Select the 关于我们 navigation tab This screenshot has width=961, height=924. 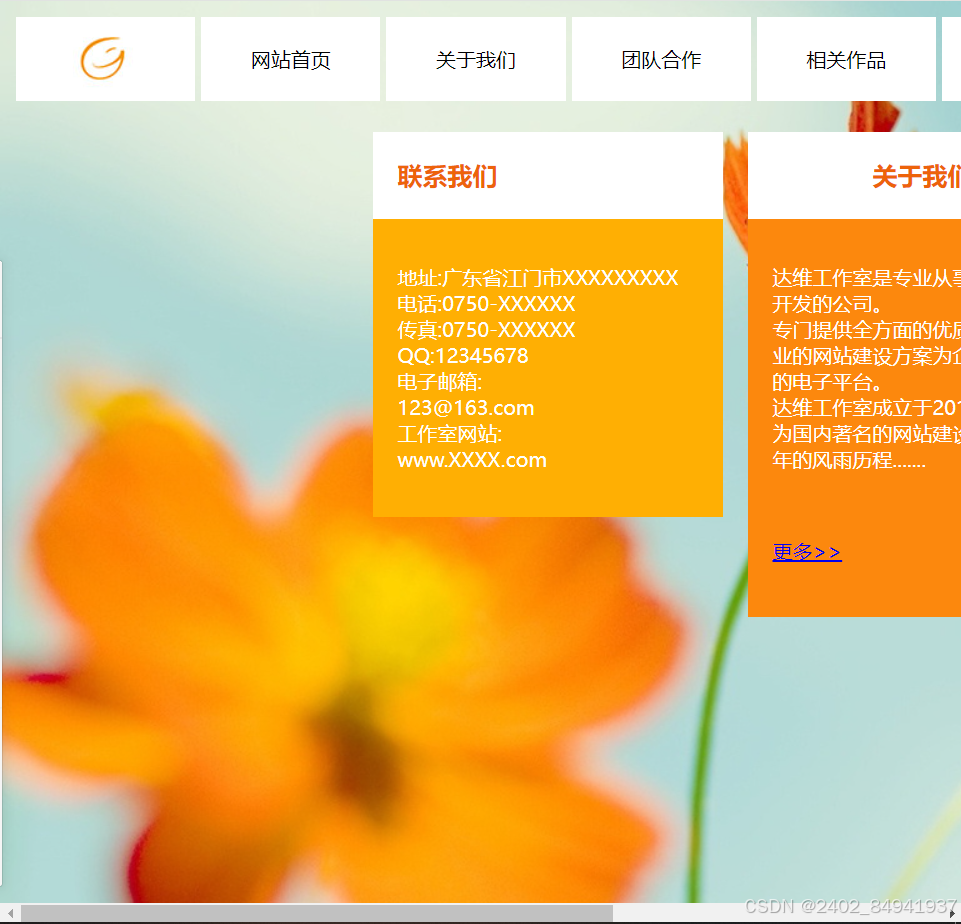474,59
